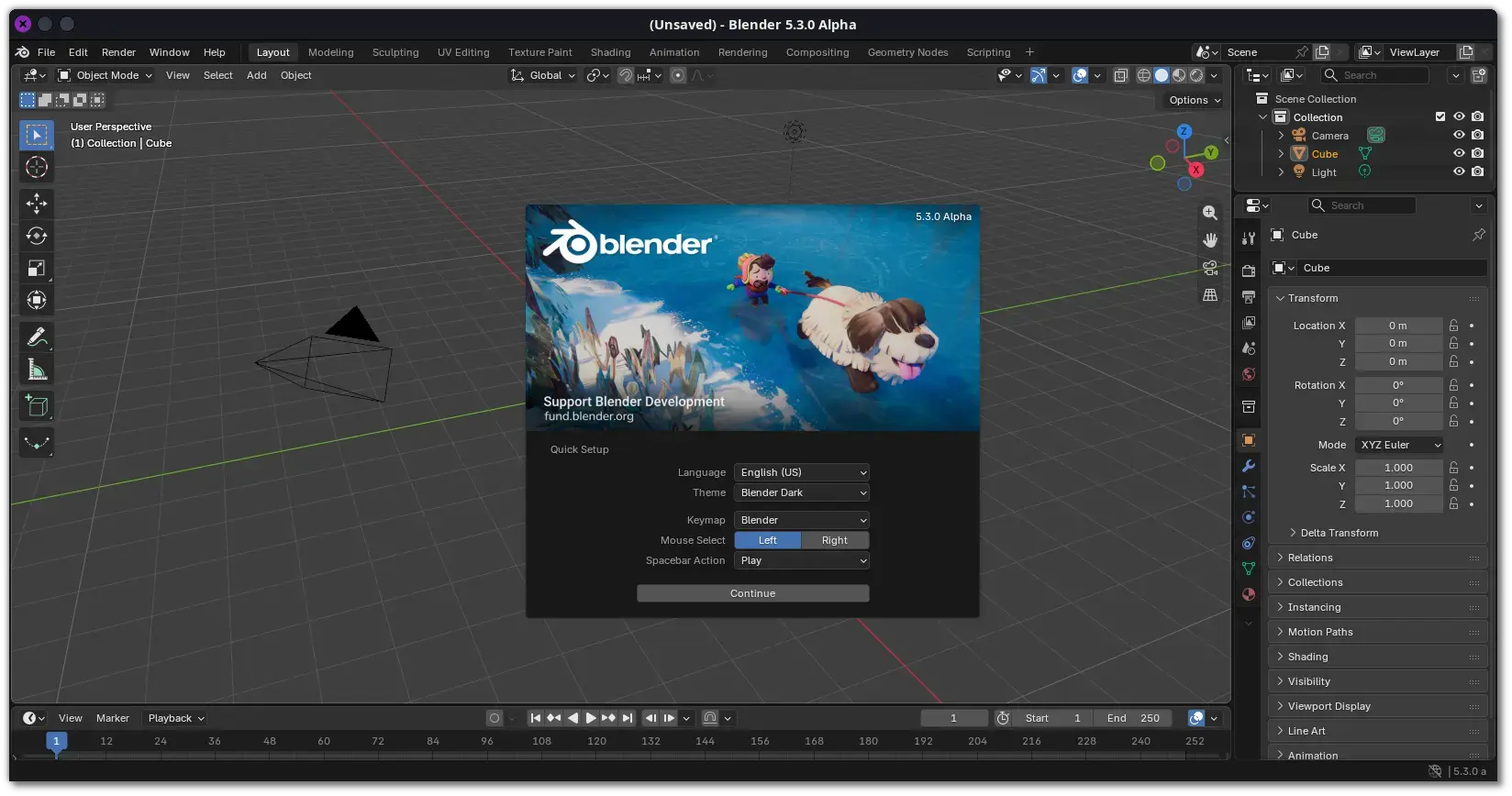
Task: Open the Material properties tab
Action: (x=1249, y=594)
